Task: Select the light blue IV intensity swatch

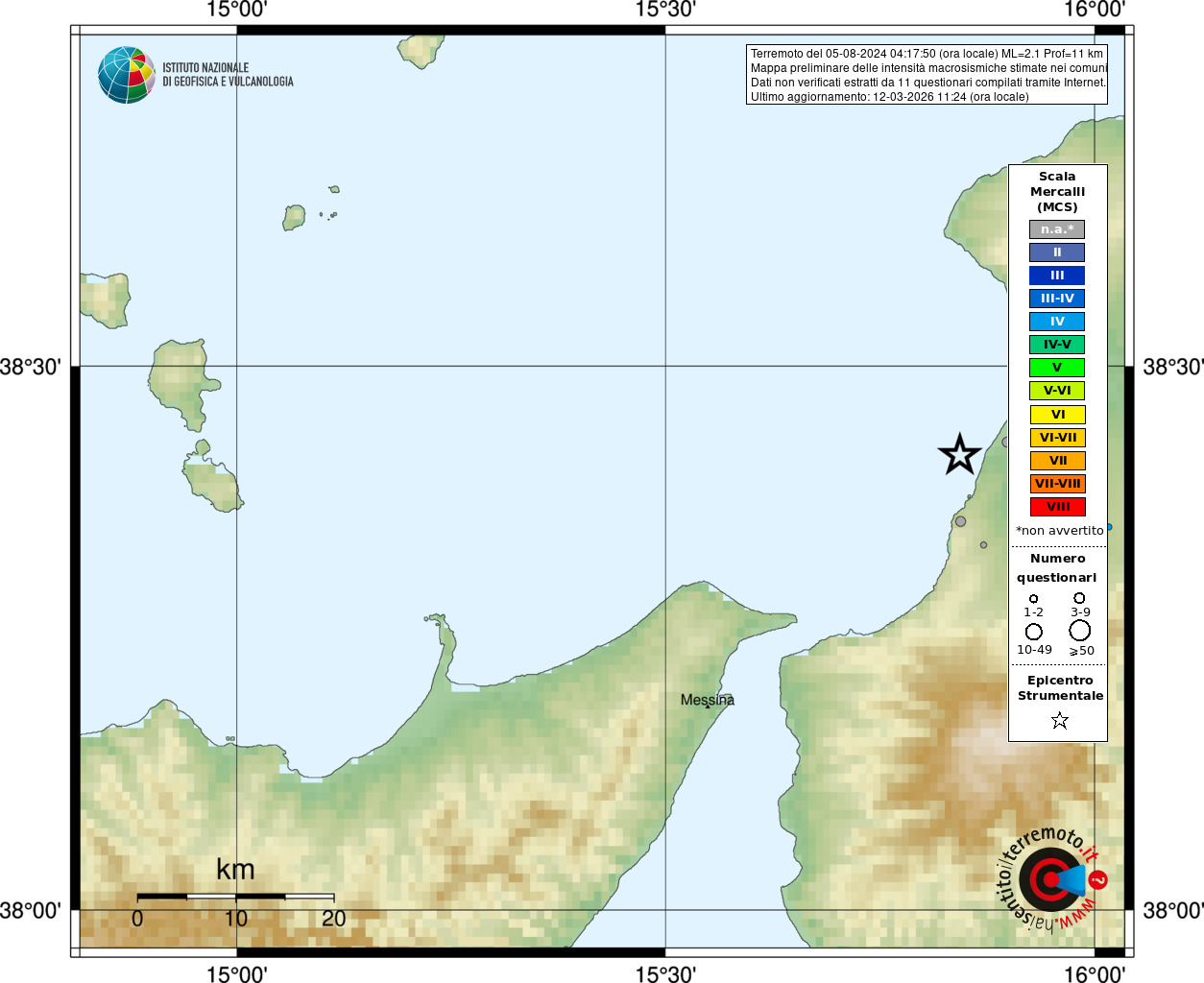Action: click(x=1057, y=322)
